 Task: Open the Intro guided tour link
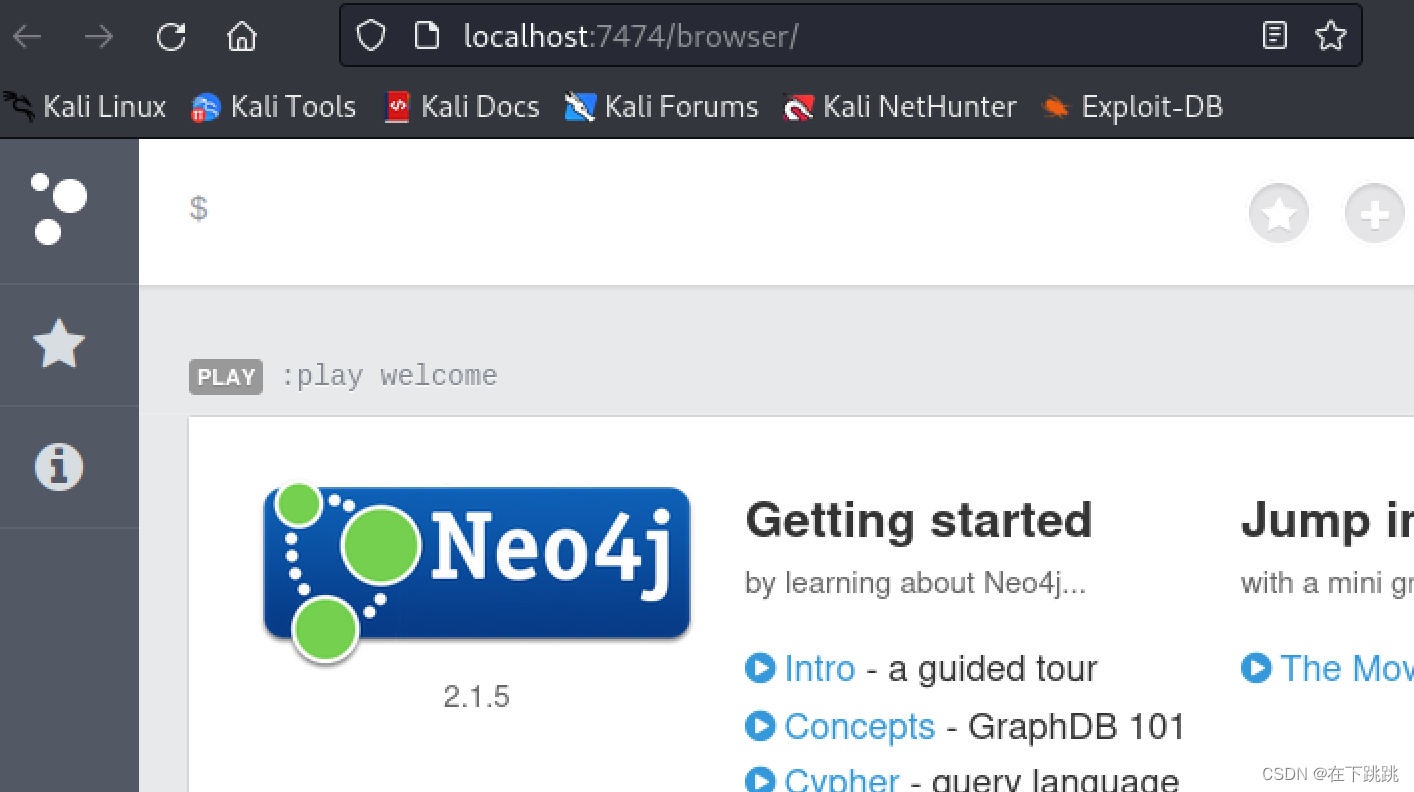tap(820, 668)
